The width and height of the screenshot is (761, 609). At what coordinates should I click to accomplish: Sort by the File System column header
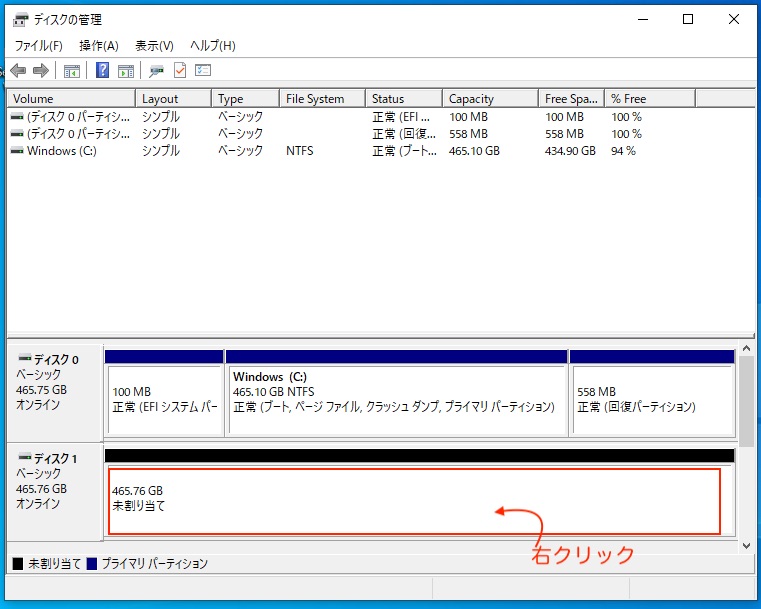point(322,99)
